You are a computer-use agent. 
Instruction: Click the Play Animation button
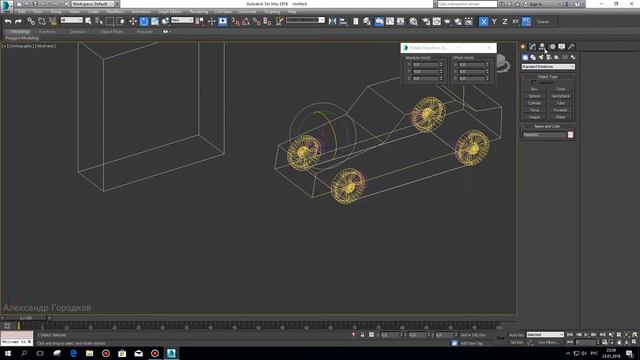click(586, 335)
